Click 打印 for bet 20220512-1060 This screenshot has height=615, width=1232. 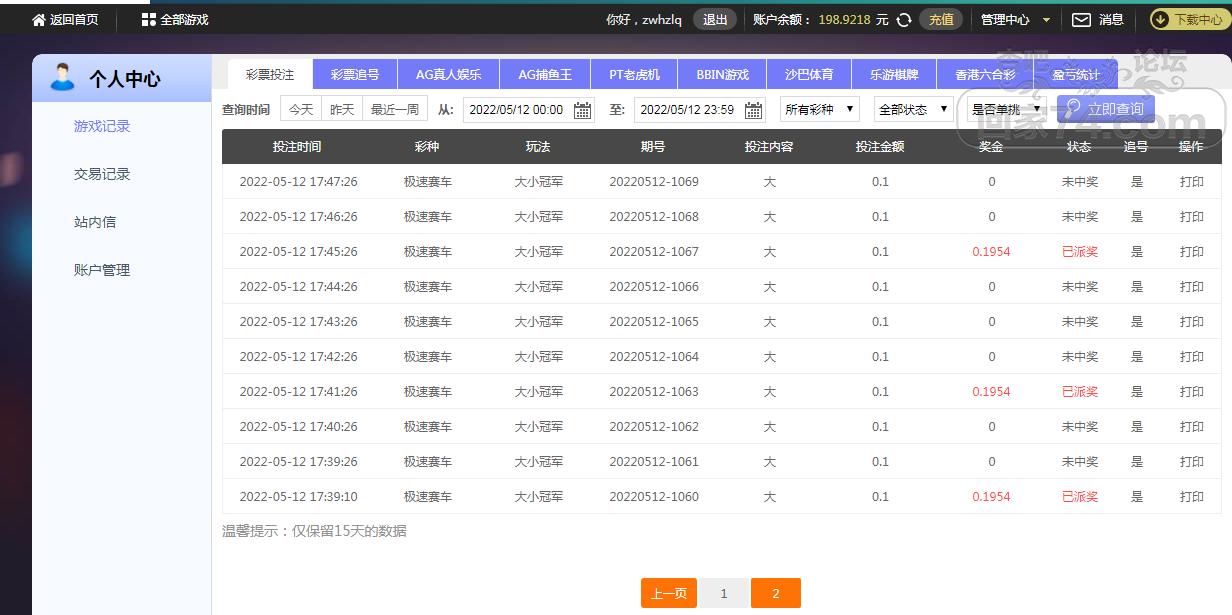(1191, 497)
